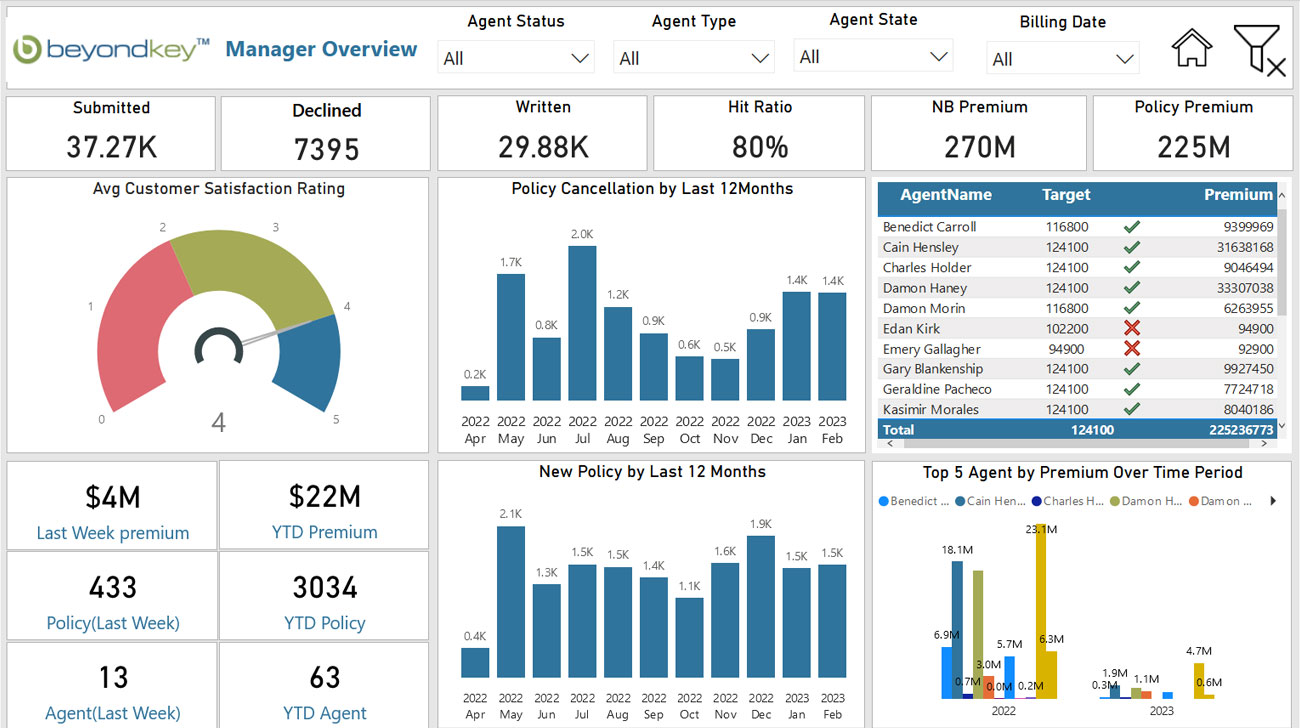1300x728 pixels.
Task: Click the red X beside Edan Kirk
Action: click(1131, 328)
